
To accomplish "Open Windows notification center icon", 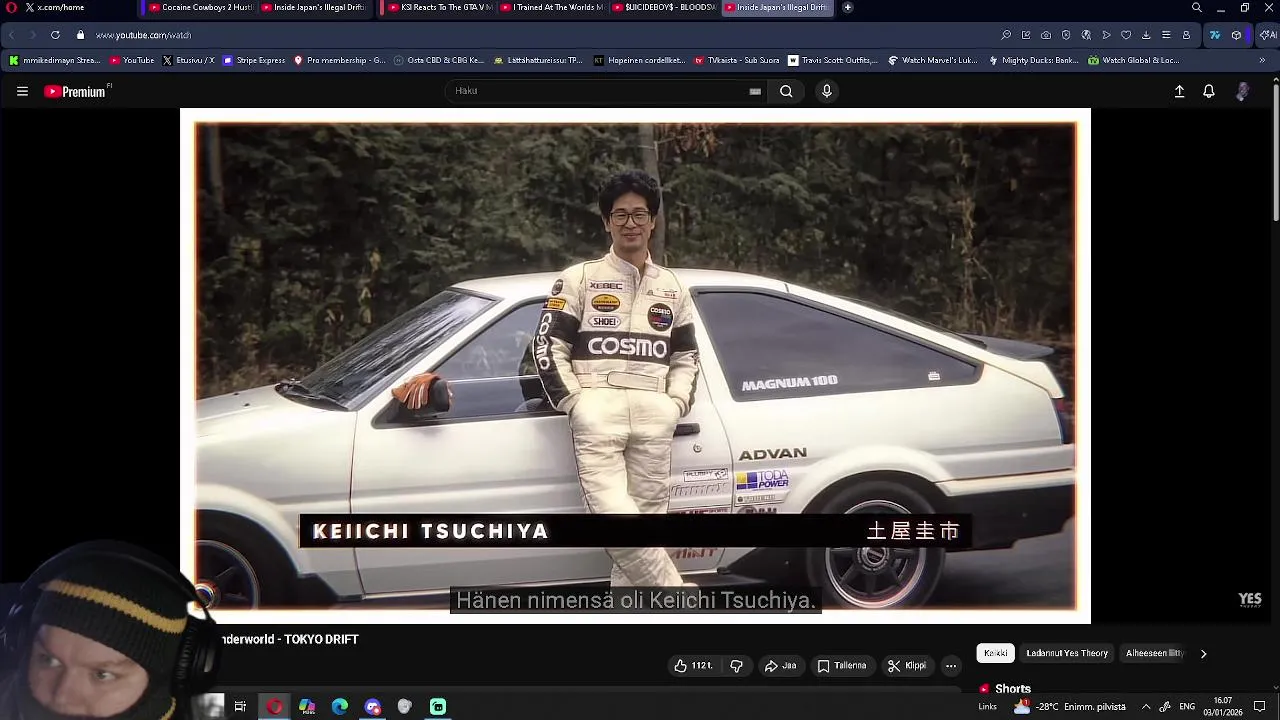I will pyautogui.click(x=1260, y=707).
